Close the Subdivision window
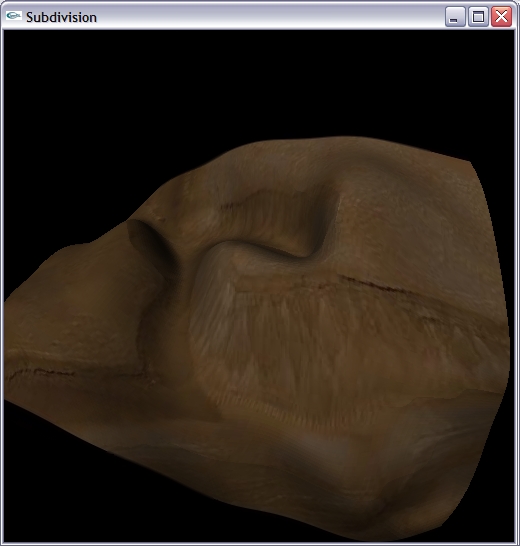This screenshot has height=546, width=520. [x=501, y=16]
